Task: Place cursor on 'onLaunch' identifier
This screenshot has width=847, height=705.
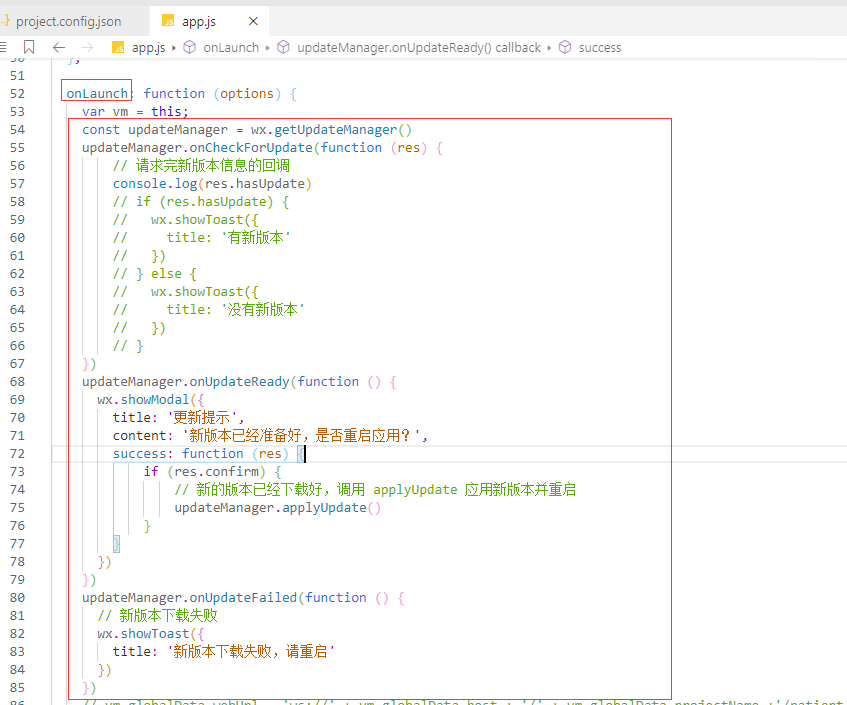Action: (x=97, y=93)
